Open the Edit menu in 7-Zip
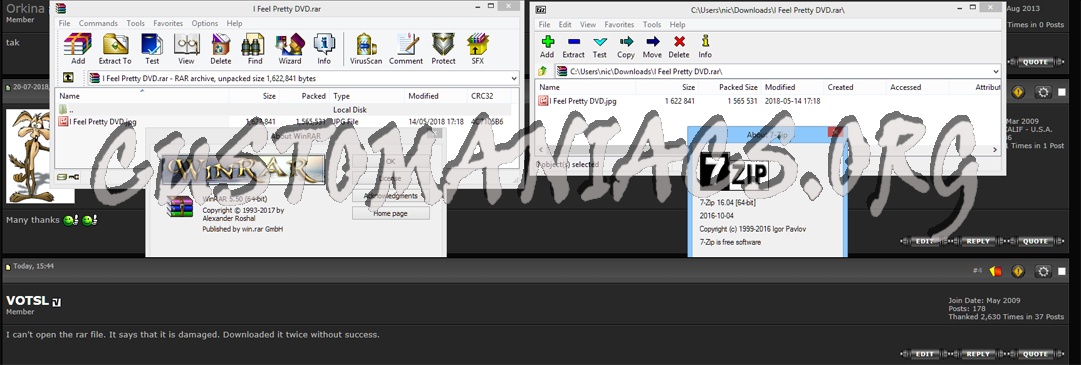The height and width of the screenshot is (365, 1081). pos(565,25)
